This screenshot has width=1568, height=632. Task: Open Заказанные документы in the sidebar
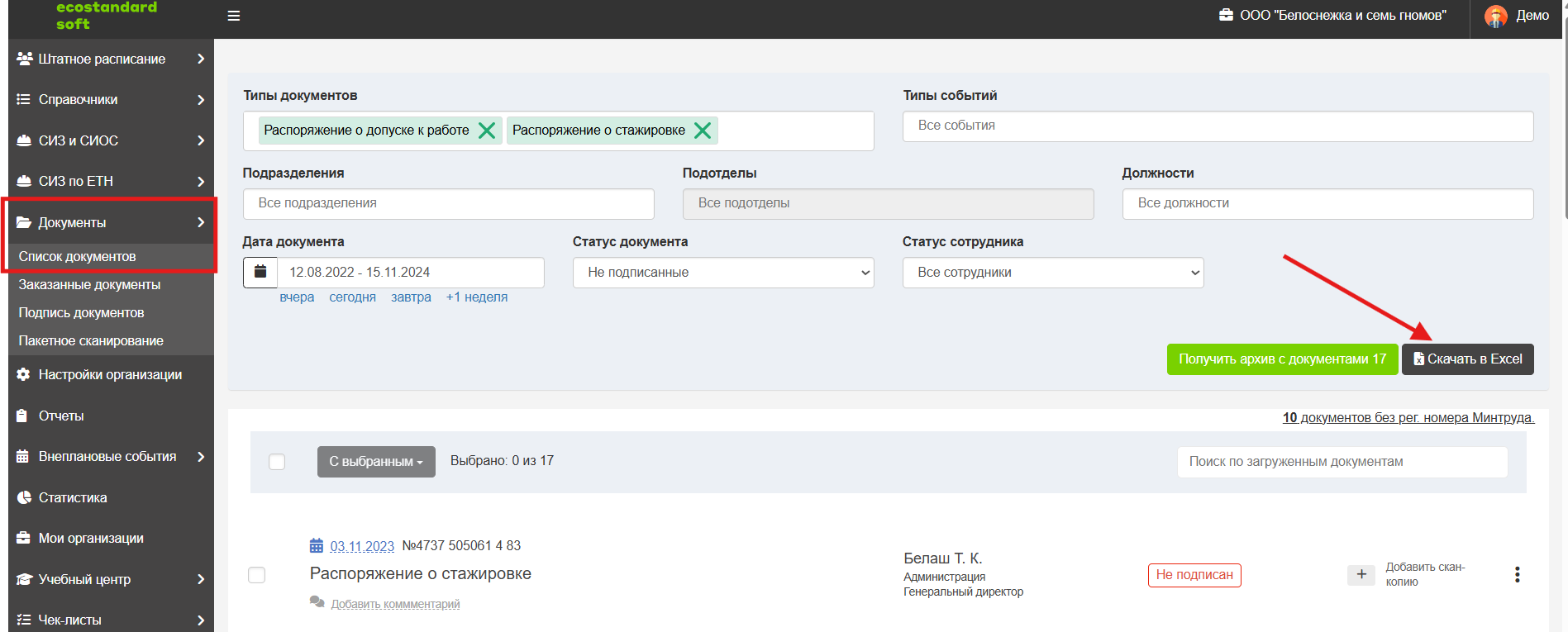coord(90,284)
